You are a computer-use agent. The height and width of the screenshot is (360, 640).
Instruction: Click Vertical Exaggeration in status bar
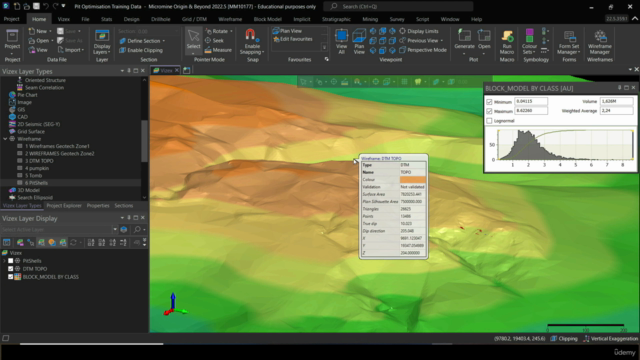point(611,339)
